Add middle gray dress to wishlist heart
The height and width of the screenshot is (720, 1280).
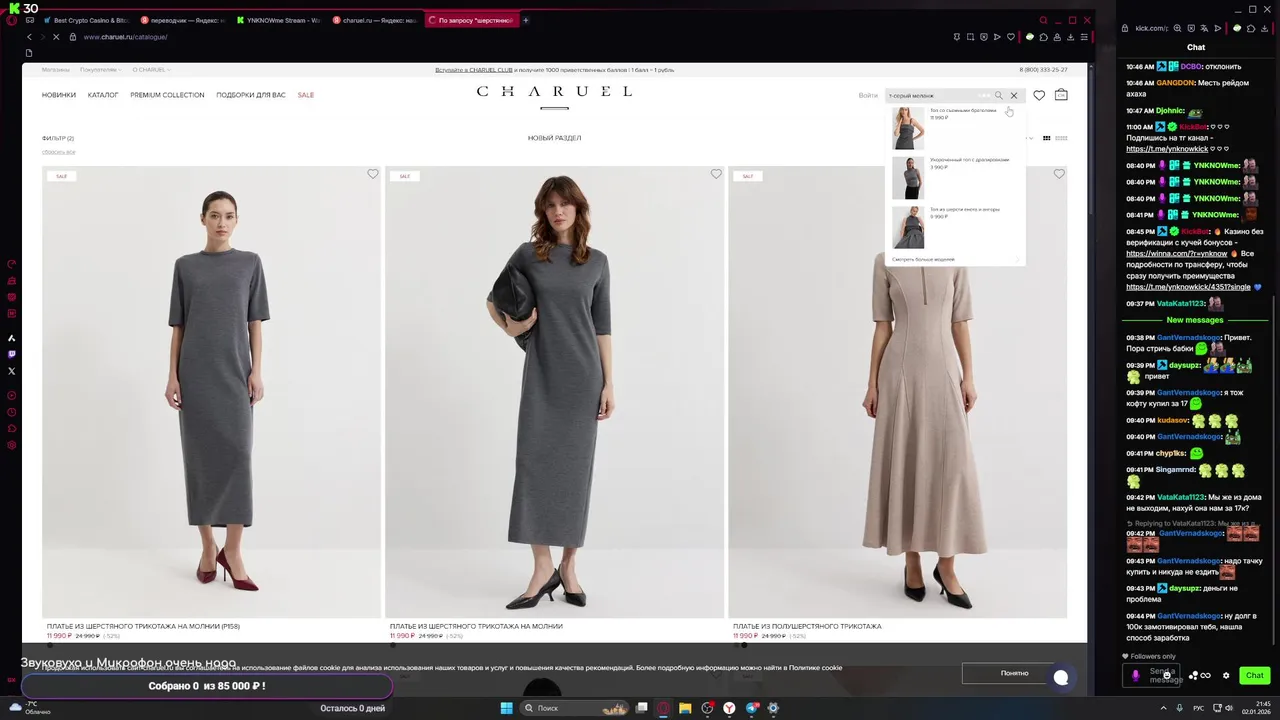(716, 174)
